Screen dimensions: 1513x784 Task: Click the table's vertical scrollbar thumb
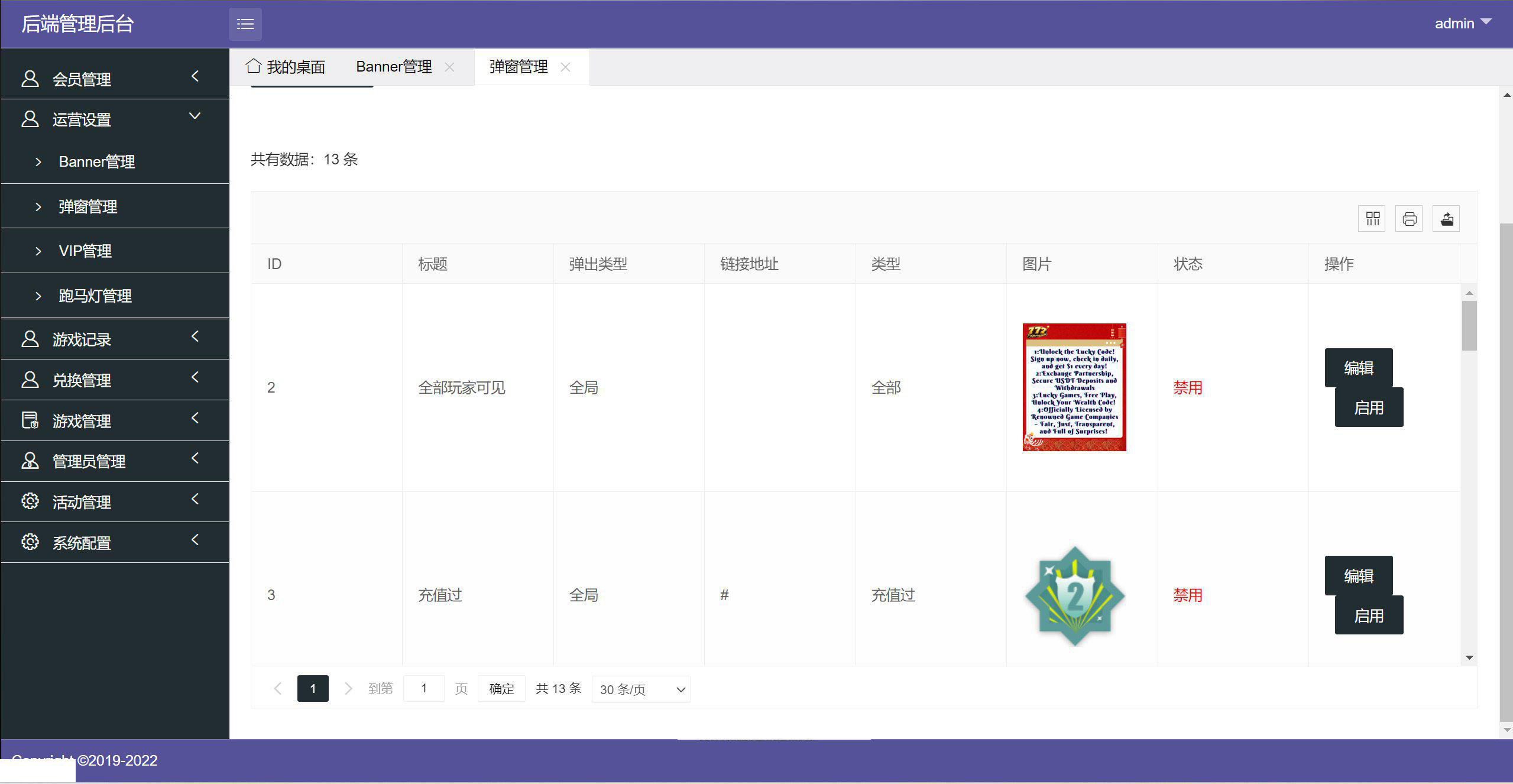1469,326
